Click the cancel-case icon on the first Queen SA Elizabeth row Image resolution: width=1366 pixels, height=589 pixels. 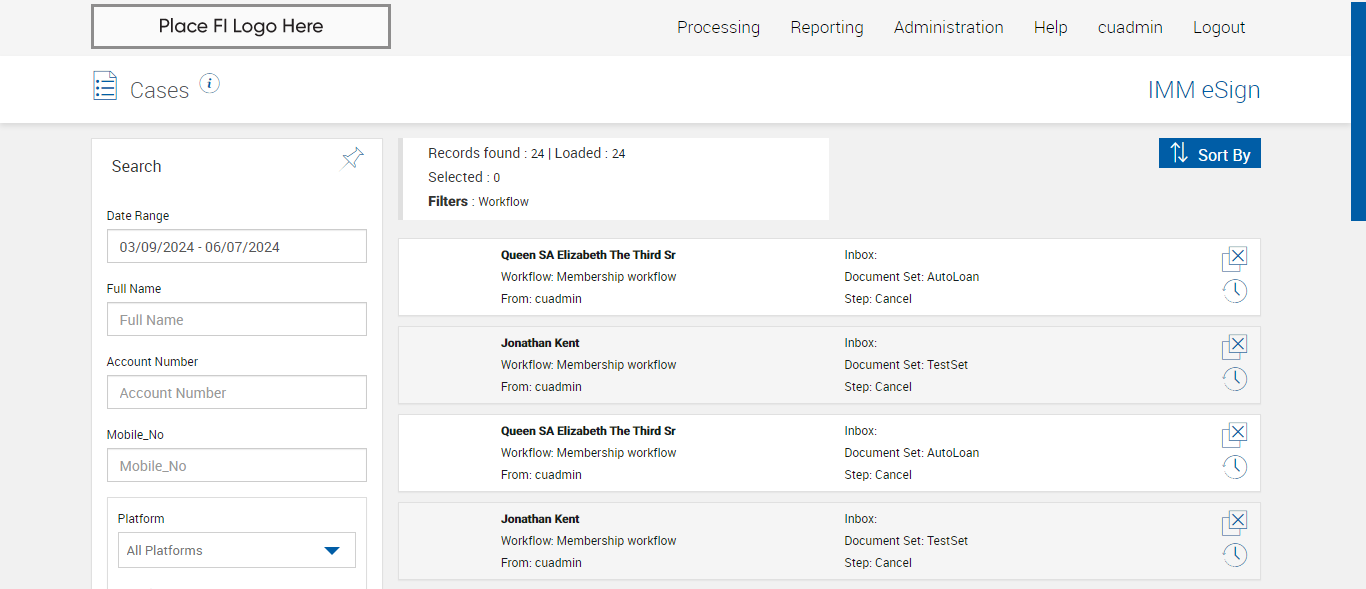click(x=1235, y=258)
